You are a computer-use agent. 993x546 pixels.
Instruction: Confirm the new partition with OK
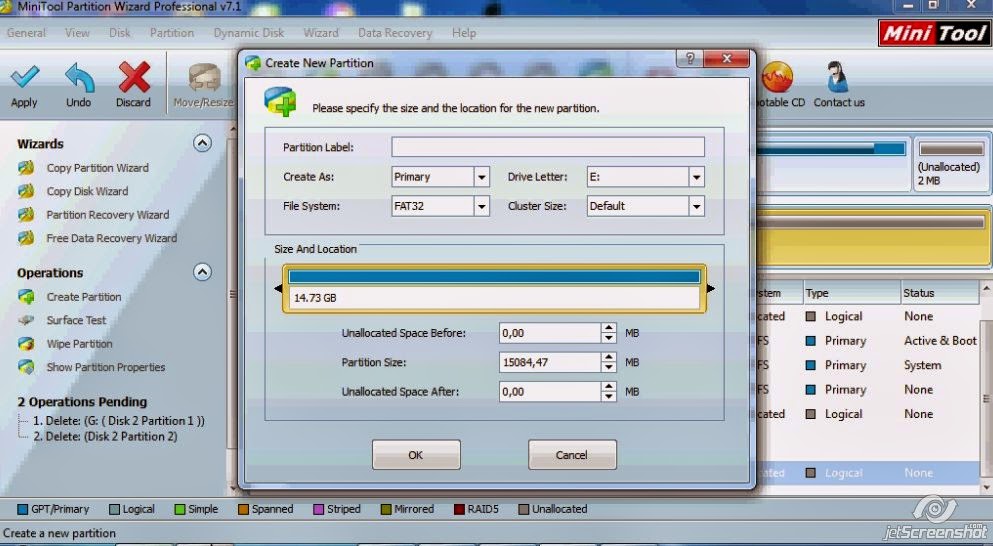[416, 455]
